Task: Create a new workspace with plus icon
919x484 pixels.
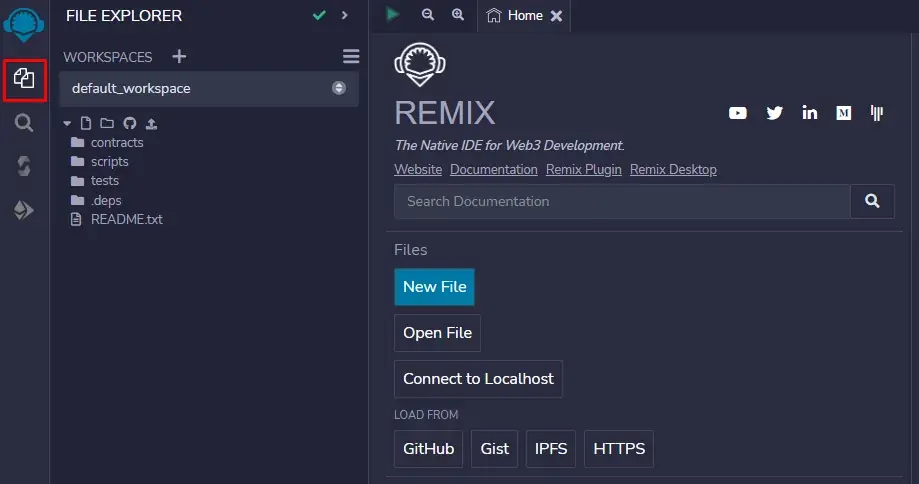Action: coord(179,56)
